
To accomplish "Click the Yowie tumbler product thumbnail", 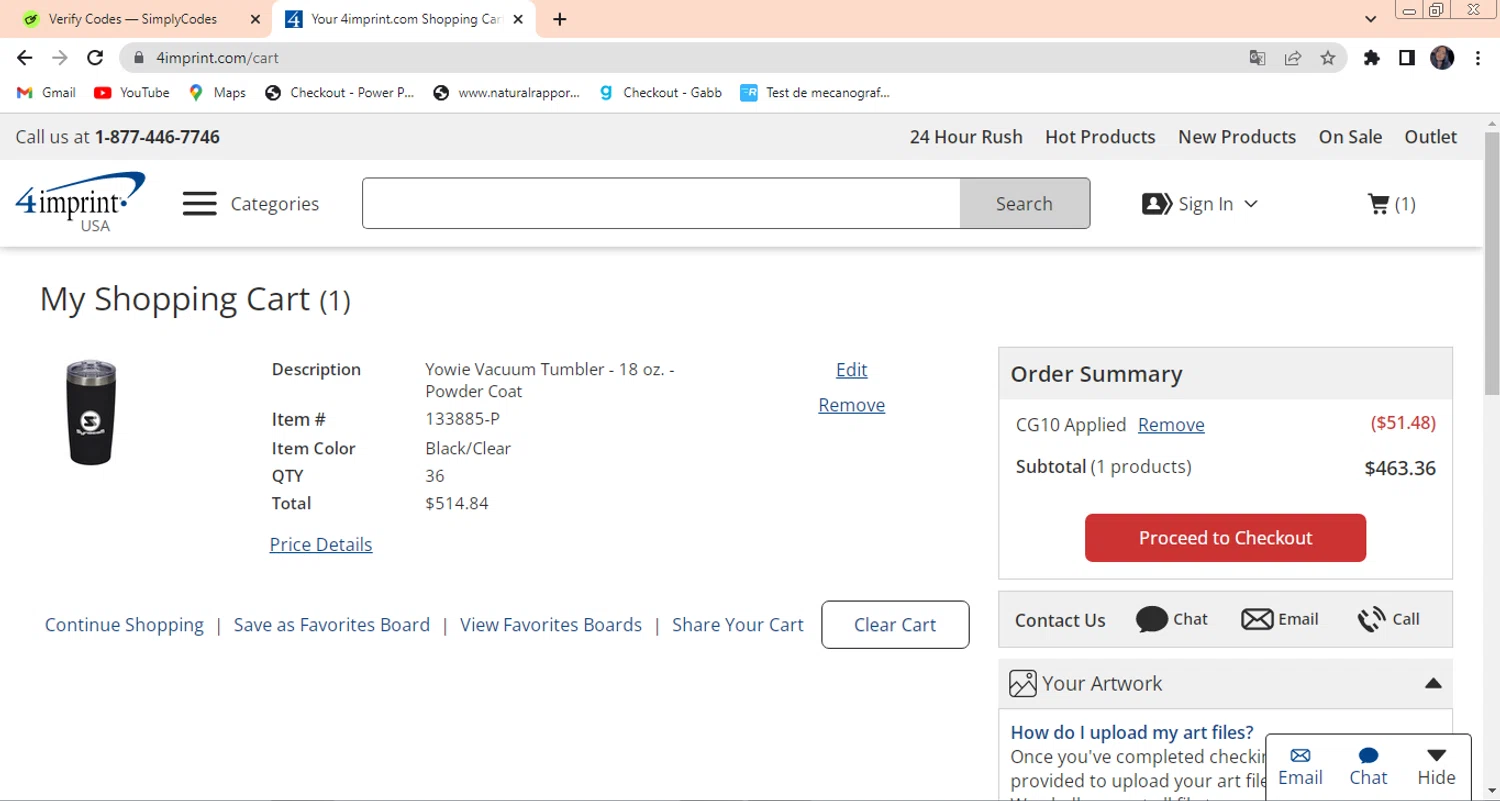I will pyautogui.click(x=91, y=413).
